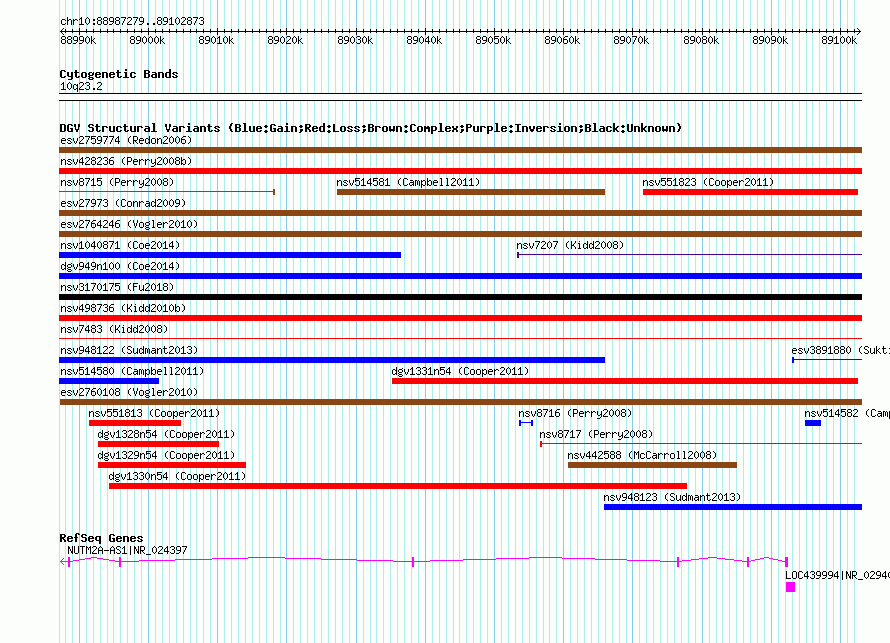Select the nsv428236 (Perry2008b) red loss bar
This screenshot has height=643, width=890.
pos(460,171)
